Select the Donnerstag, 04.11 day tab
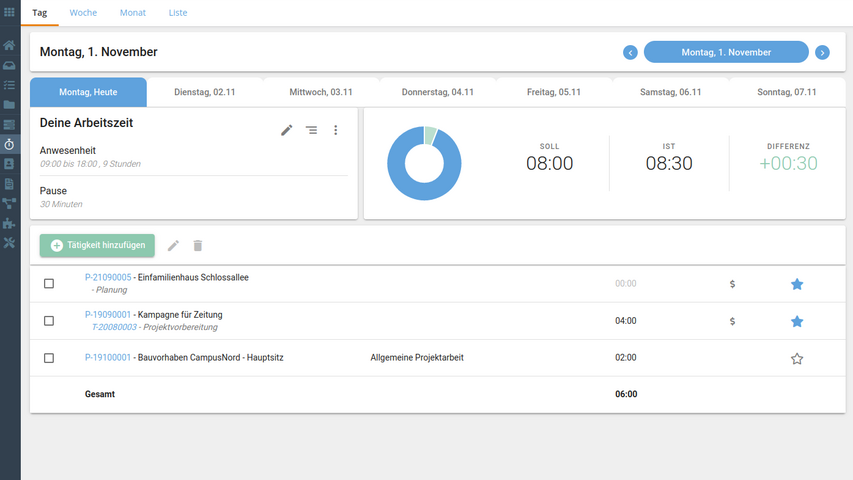 tap(437, 92)
